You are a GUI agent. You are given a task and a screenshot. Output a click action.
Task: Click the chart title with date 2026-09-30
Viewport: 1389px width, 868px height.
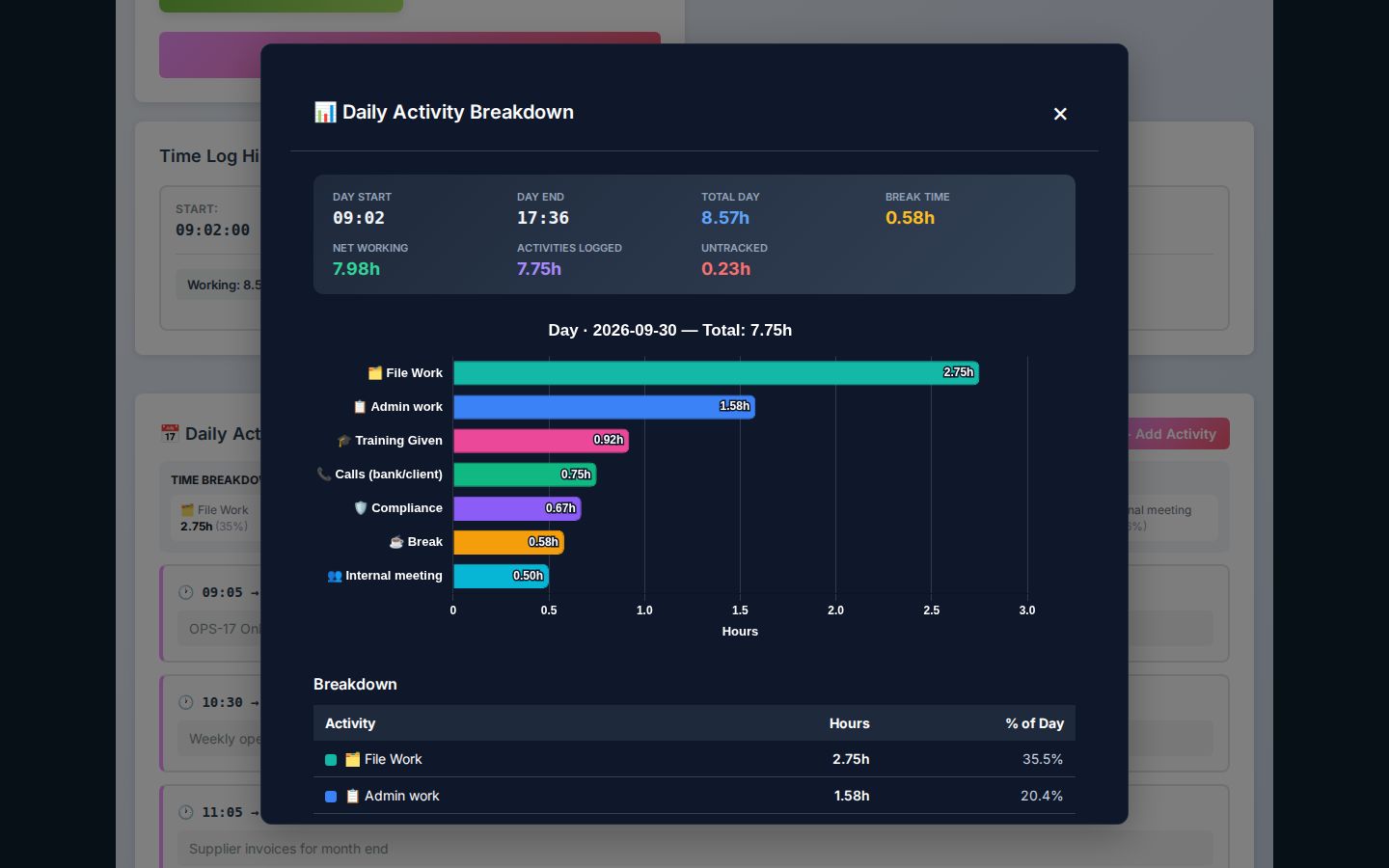(x=670, y=330)
